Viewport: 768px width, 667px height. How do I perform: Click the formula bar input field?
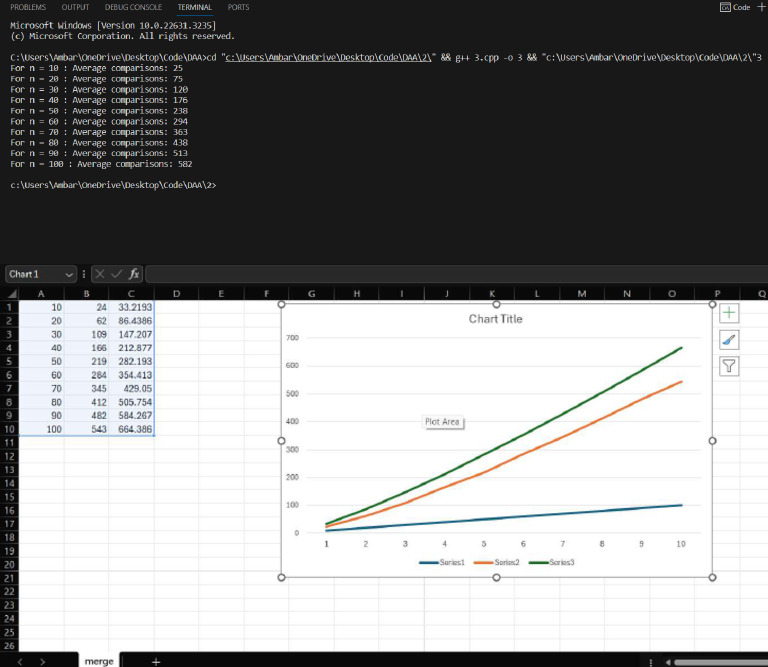(x=450, y=274)
